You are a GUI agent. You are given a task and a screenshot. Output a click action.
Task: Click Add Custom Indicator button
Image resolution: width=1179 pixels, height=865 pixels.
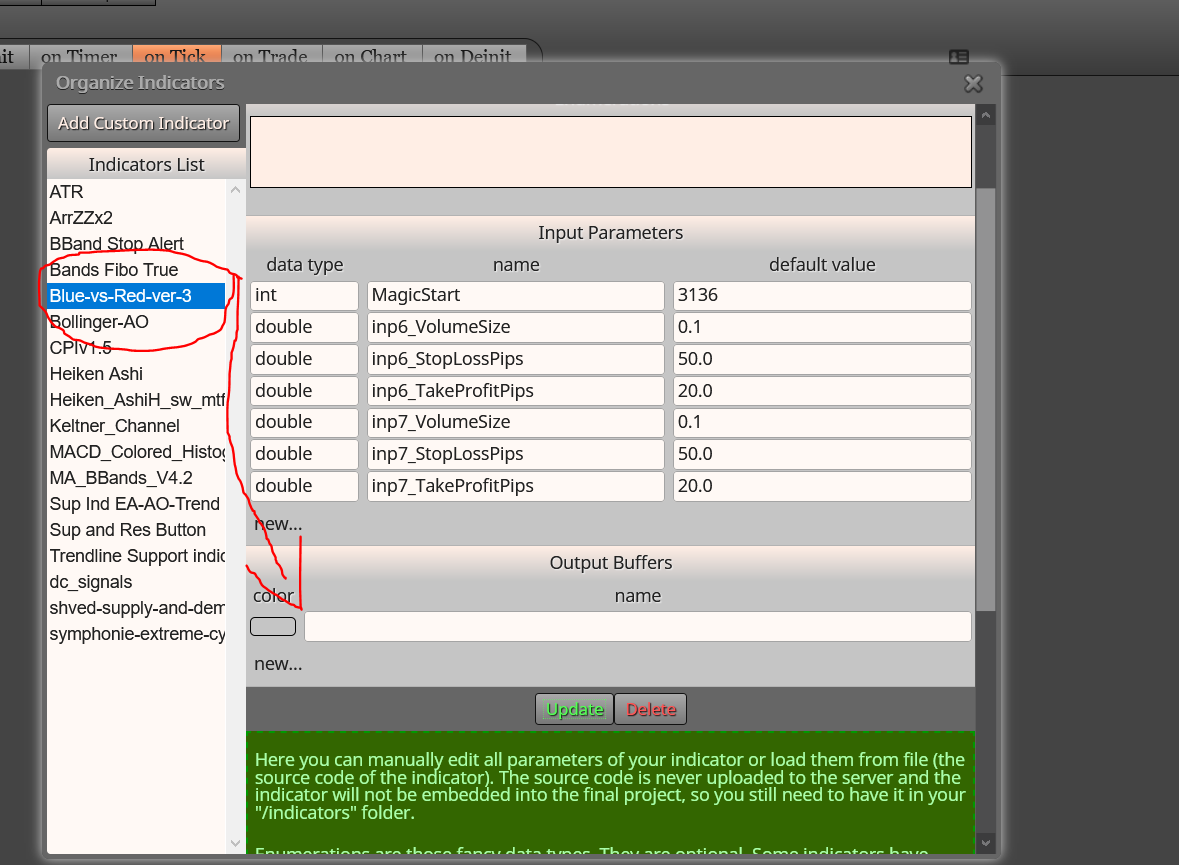click(x=144, y=123)
